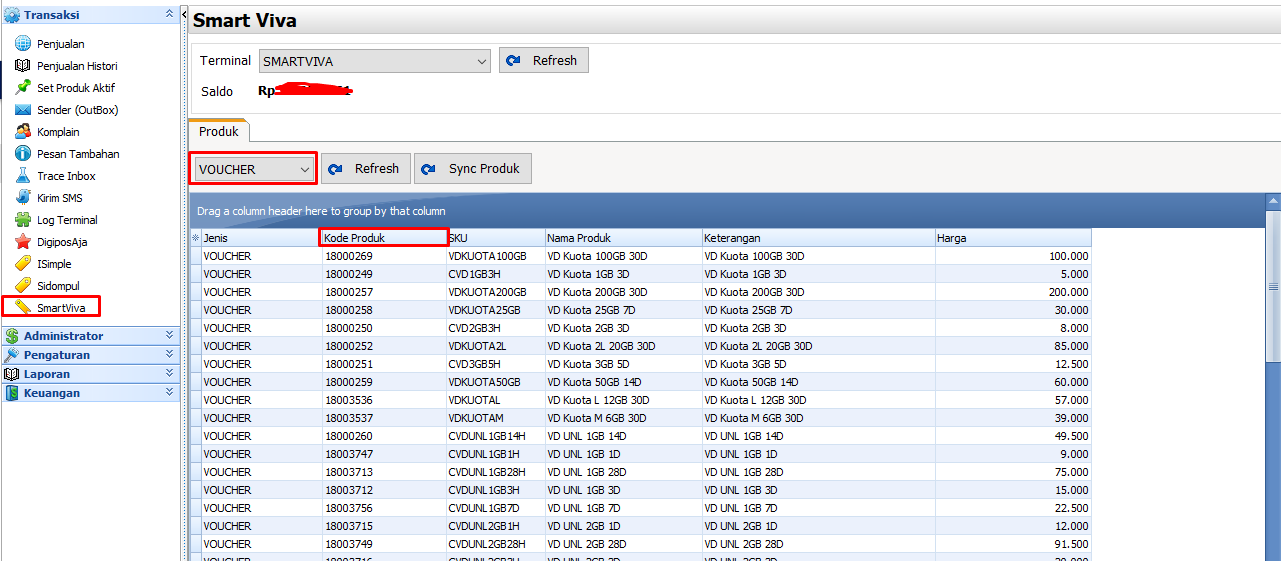Image resolution: width=1281 pixels, height=561 pixels.
Task: Expand the Pengaturan section
Action: tap(169, 355)
